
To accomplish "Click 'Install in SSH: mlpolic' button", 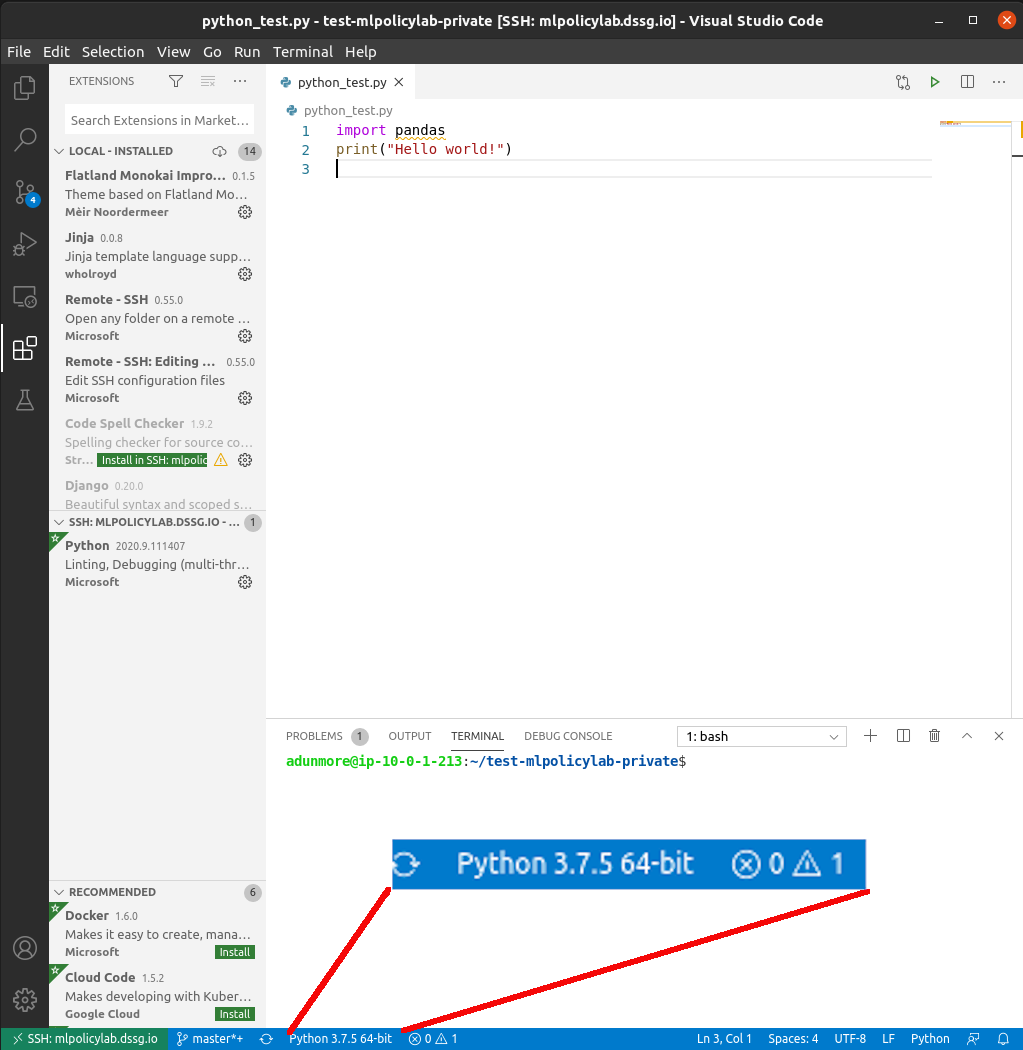I will pyautogui.click(x=153, y=460).
